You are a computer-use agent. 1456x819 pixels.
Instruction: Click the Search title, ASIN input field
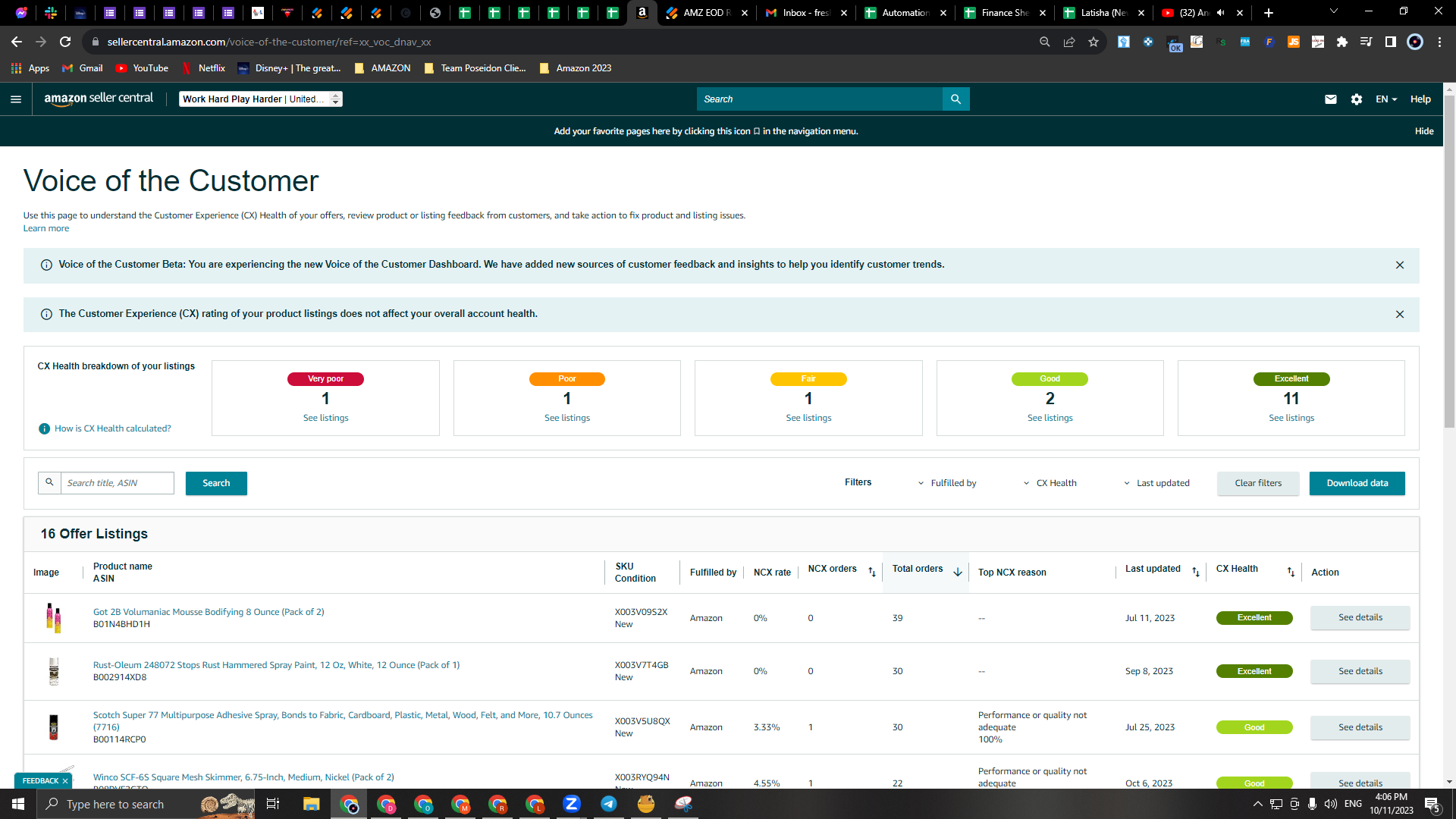(x=117, y=483)
